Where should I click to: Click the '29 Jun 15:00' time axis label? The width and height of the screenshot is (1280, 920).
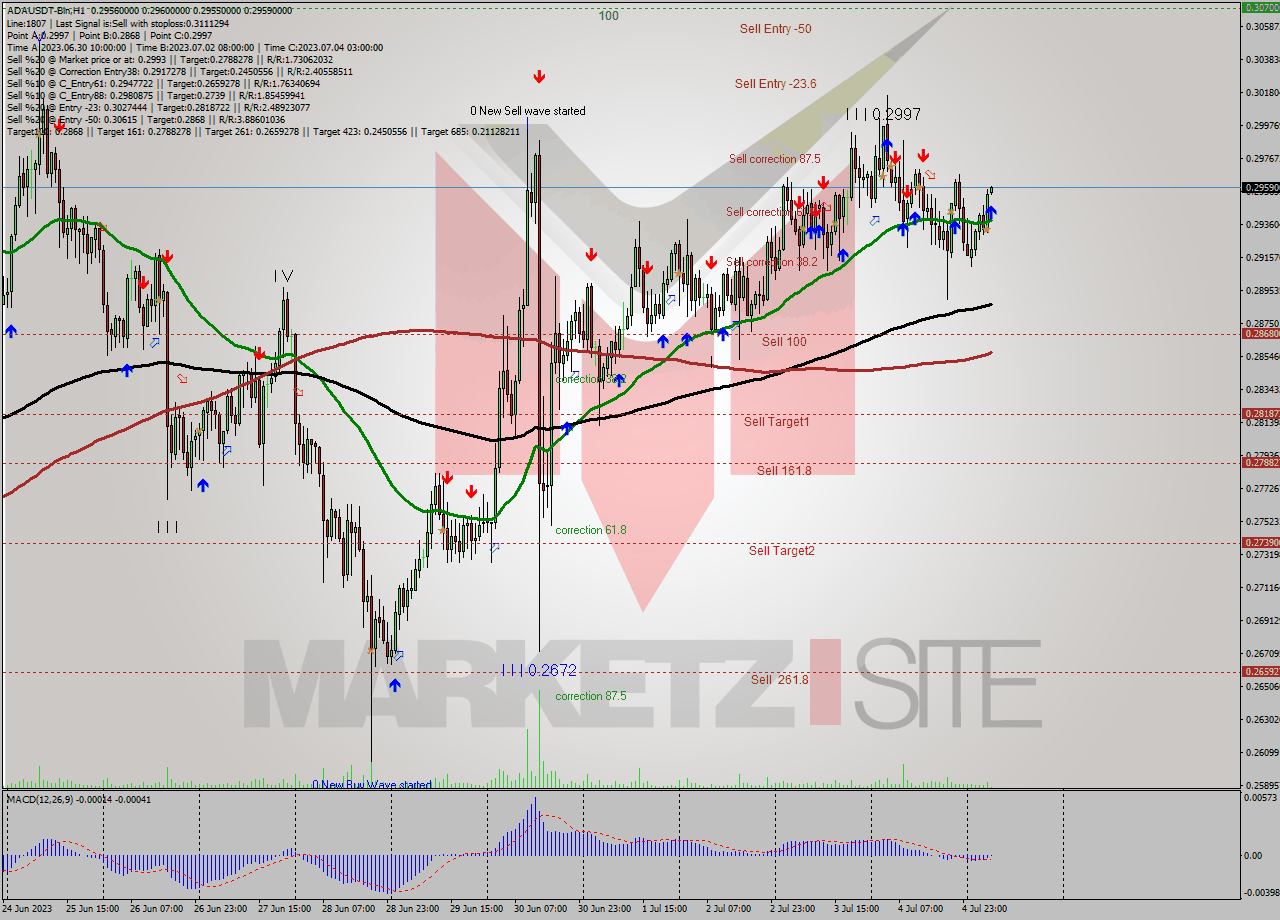476,909
